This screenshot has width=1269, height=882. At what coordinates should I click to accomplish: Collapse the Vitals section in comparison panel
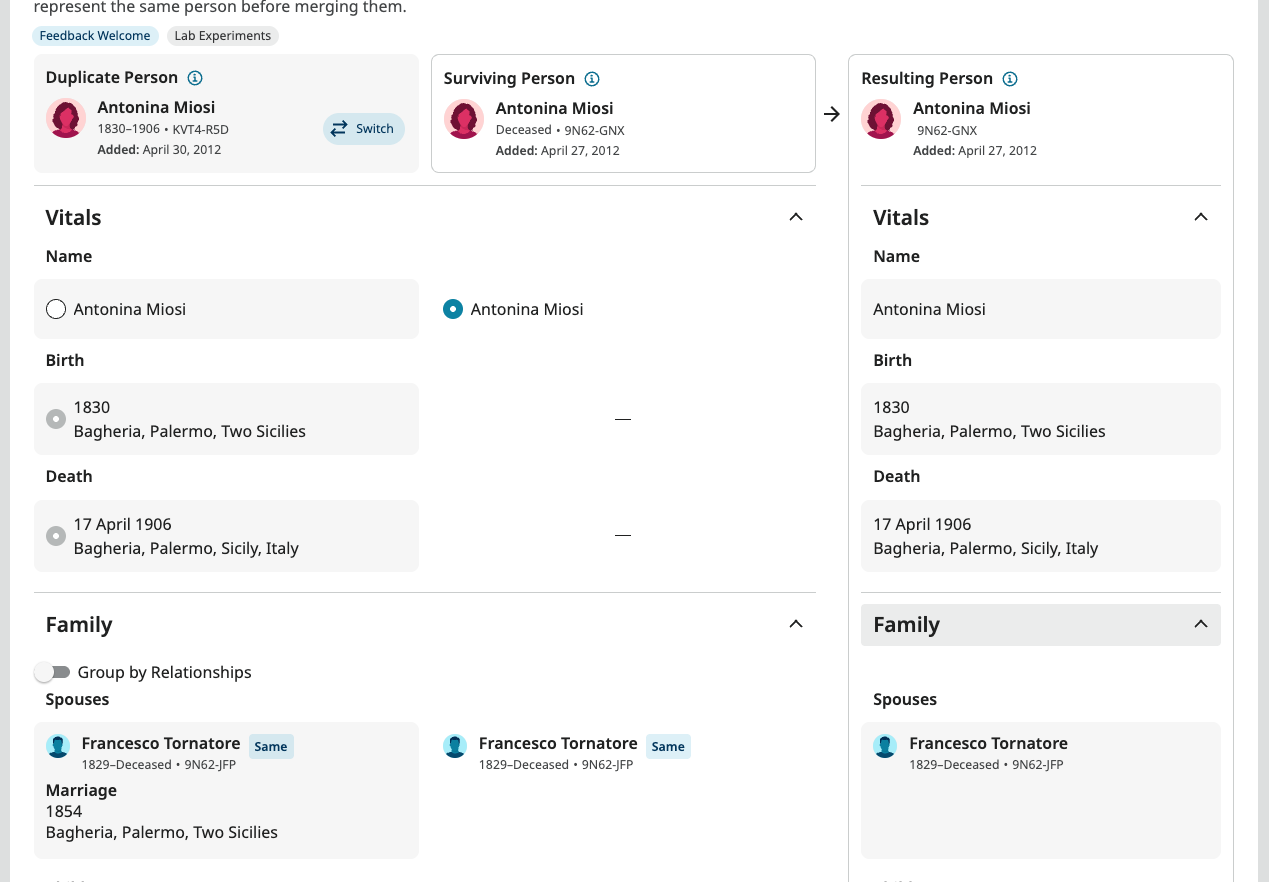tap(796, 217)
